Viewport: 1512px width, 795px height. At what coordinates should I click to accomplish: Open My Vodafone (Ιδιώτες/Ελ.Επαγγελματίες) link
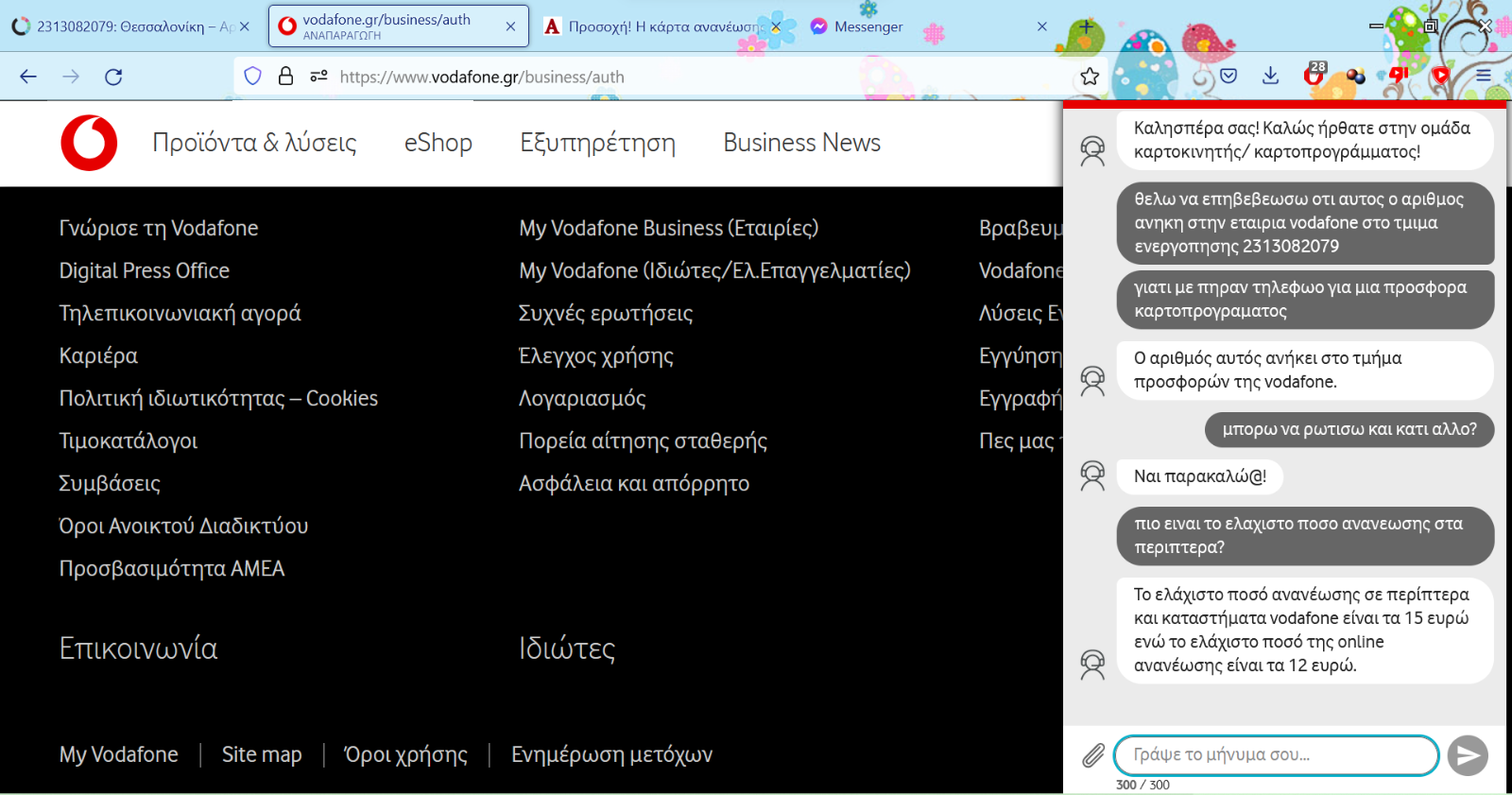coord(714,270)
